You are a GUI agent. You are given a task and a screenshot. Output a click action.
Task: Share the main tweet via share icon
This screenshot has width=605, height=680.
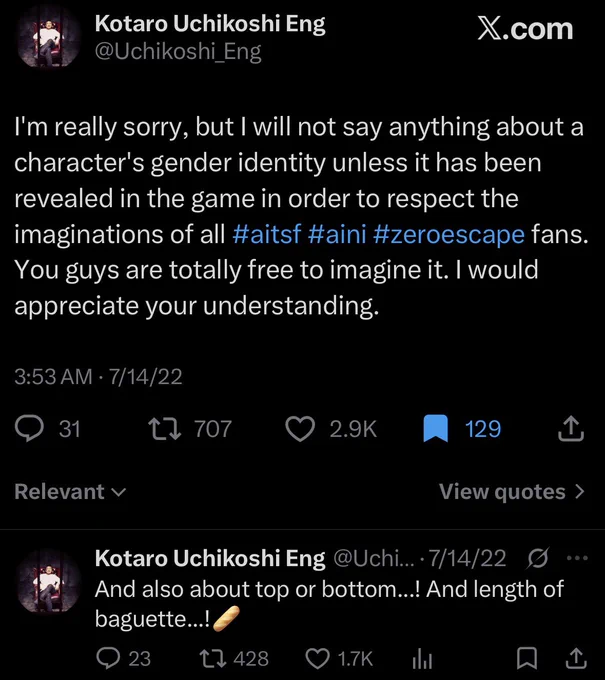pyautogui.click(x=570, y=428)
